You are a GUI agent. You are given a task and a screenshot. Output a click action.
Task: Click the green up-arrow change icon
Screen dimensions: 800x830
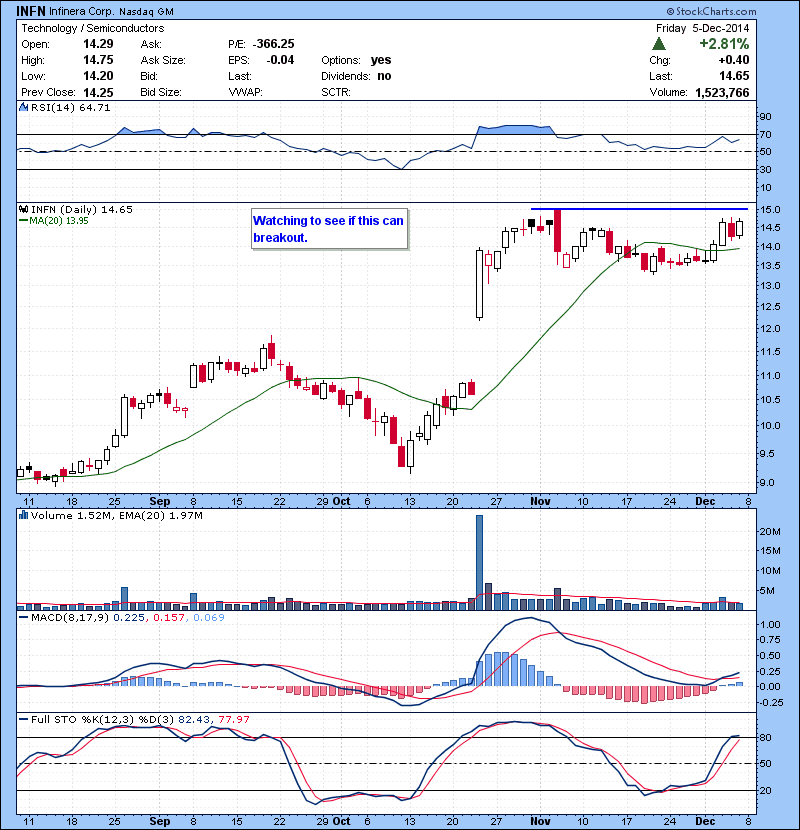[x=659, y=43]
